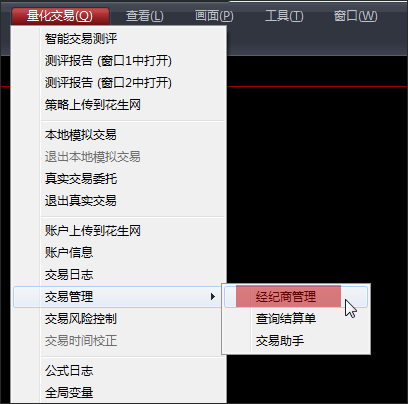Select 智能交易测评 menu entry
Image resolution: width=408 pixels, height=404 pixels.
119,39
